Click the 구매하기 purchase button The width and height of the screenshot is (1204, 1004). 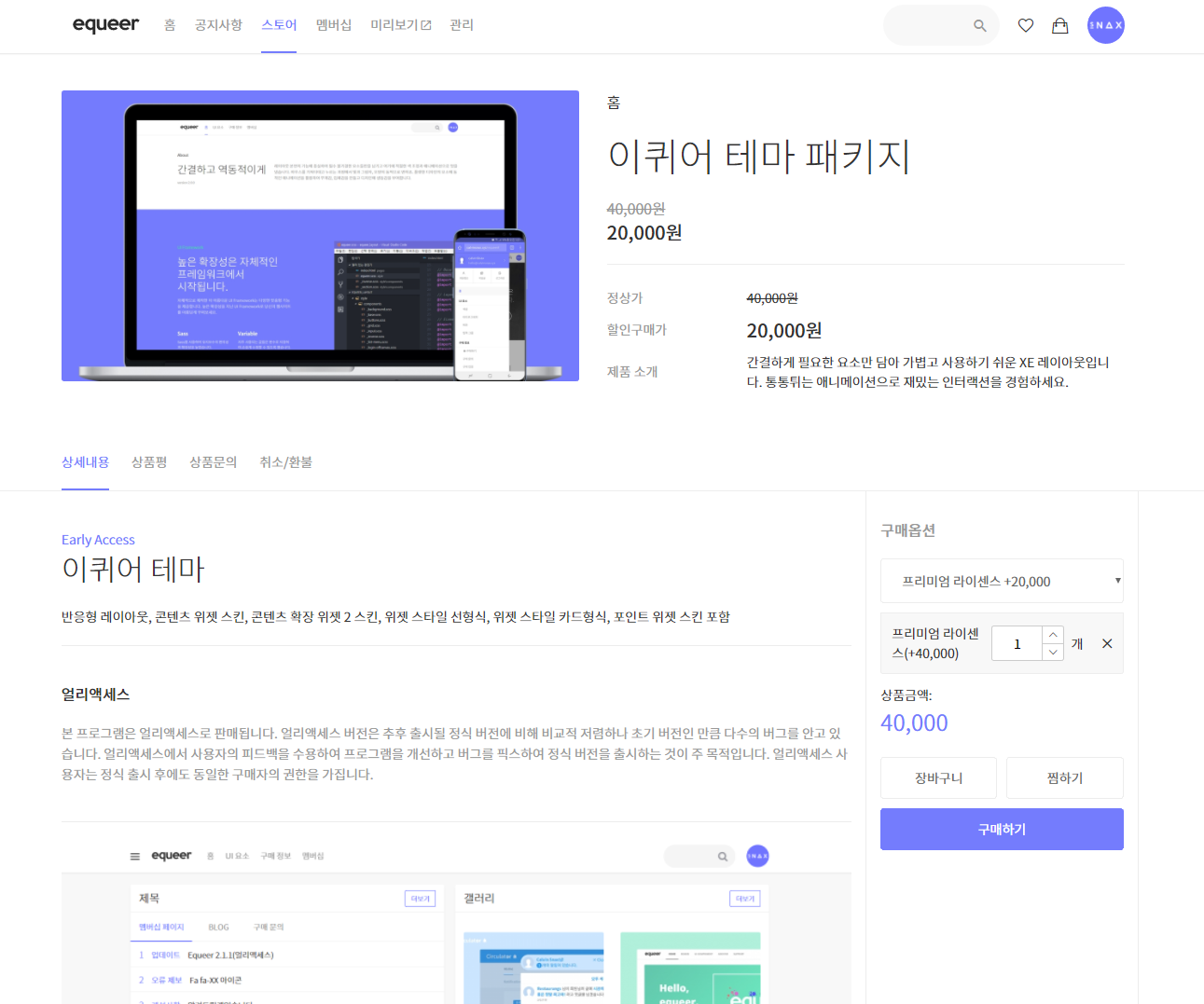(x=1002, y=829)
